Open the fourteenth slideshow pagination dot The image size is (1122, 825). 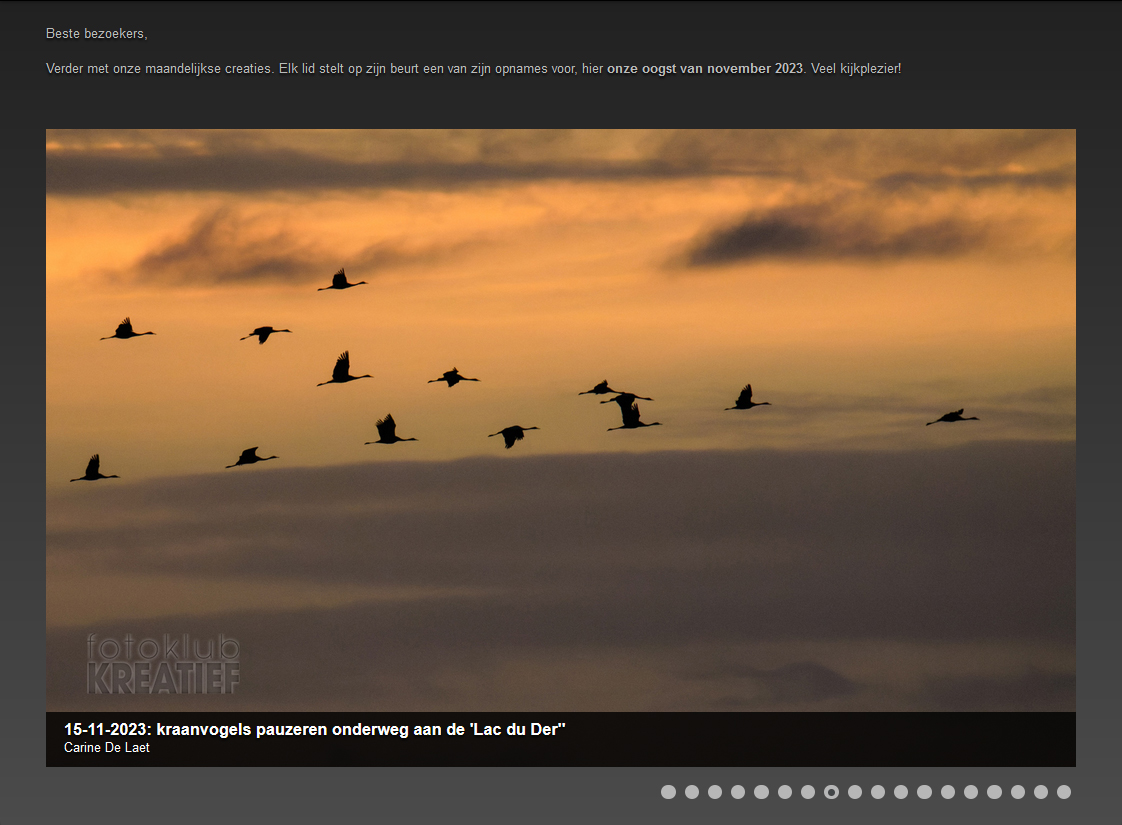point(971,792)
